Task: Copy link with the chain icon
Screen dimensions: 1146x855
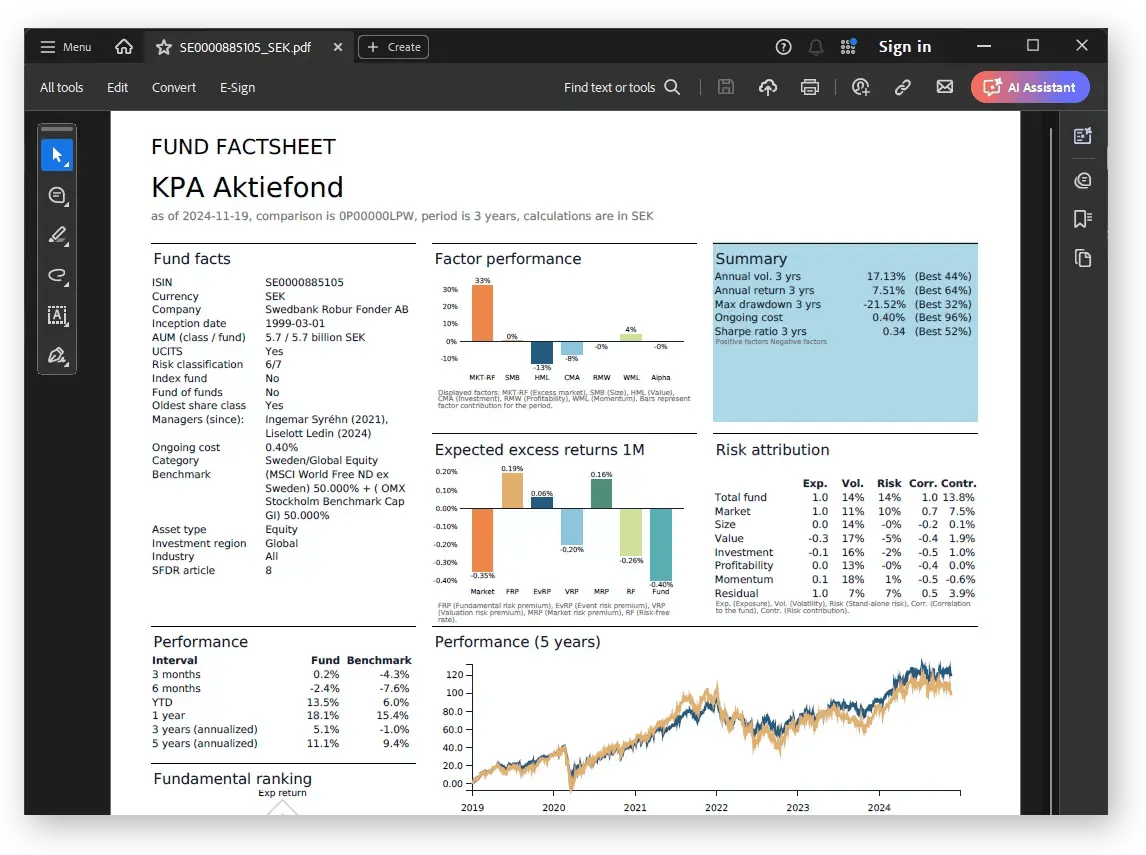Action: pyautogui.click(x=903, y=87)
